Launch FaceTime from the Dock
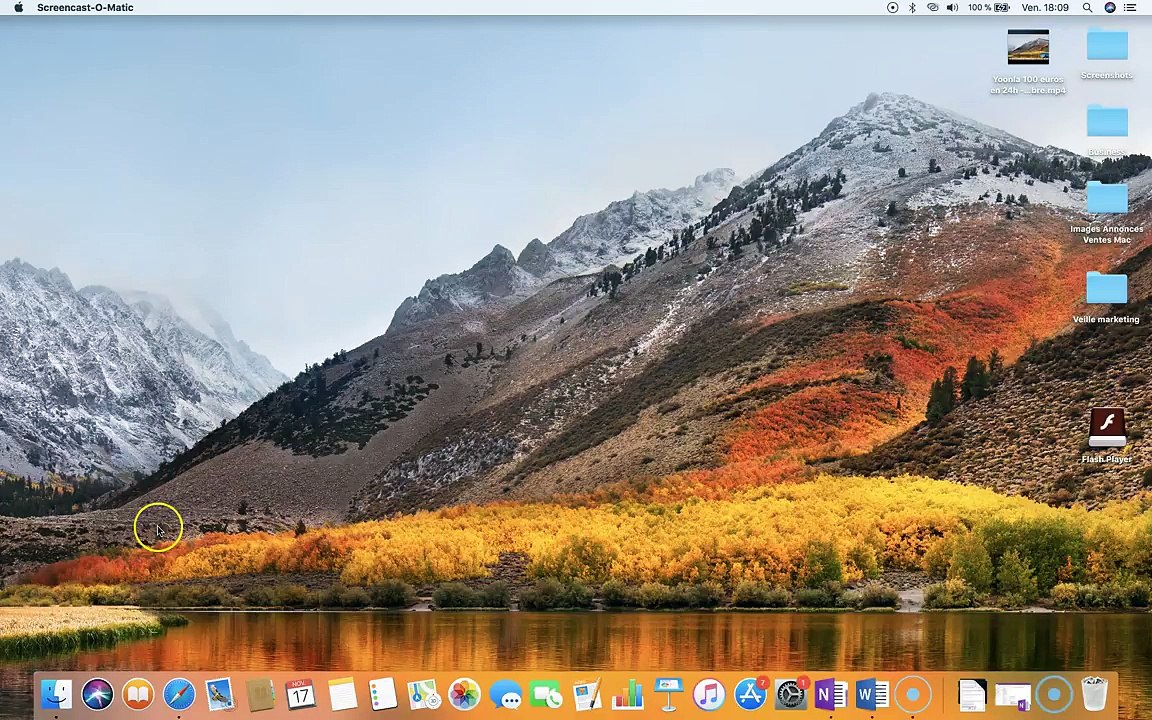 (546, 694)
